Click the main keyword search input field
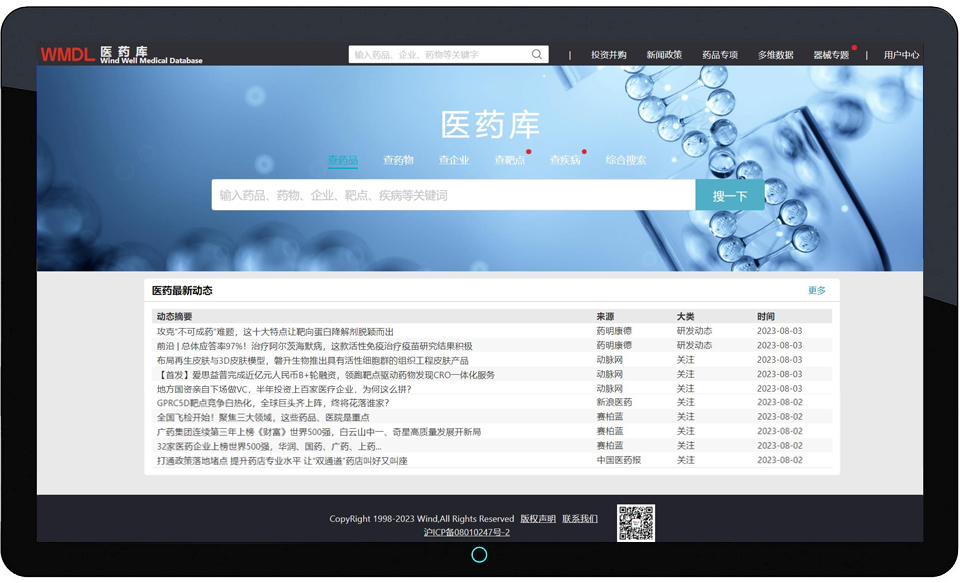Viewport: 960px width, 583px height. click(x=453, y=195)
